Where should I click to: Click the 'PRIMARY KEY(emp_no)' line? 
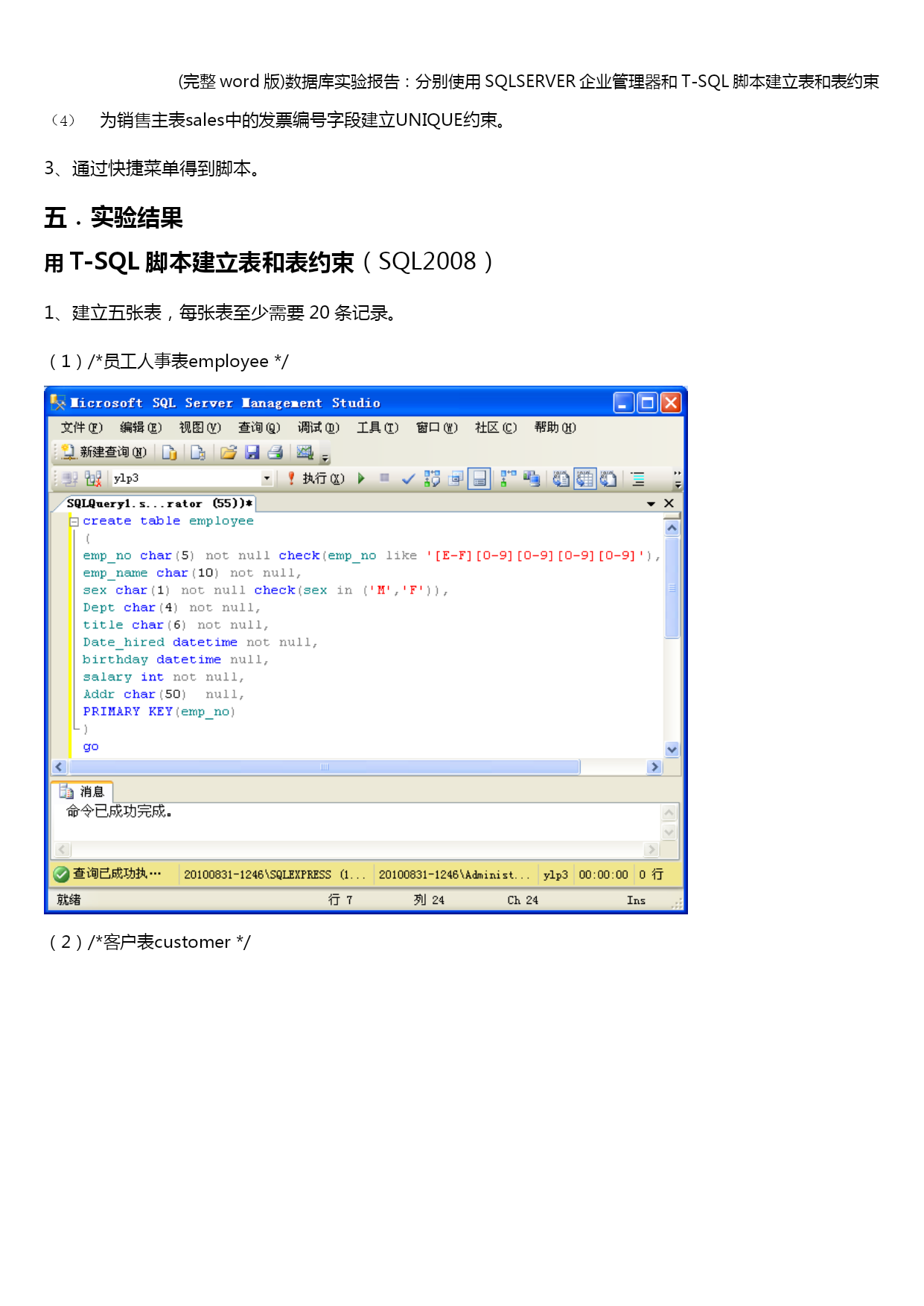(x=159, y=712)
